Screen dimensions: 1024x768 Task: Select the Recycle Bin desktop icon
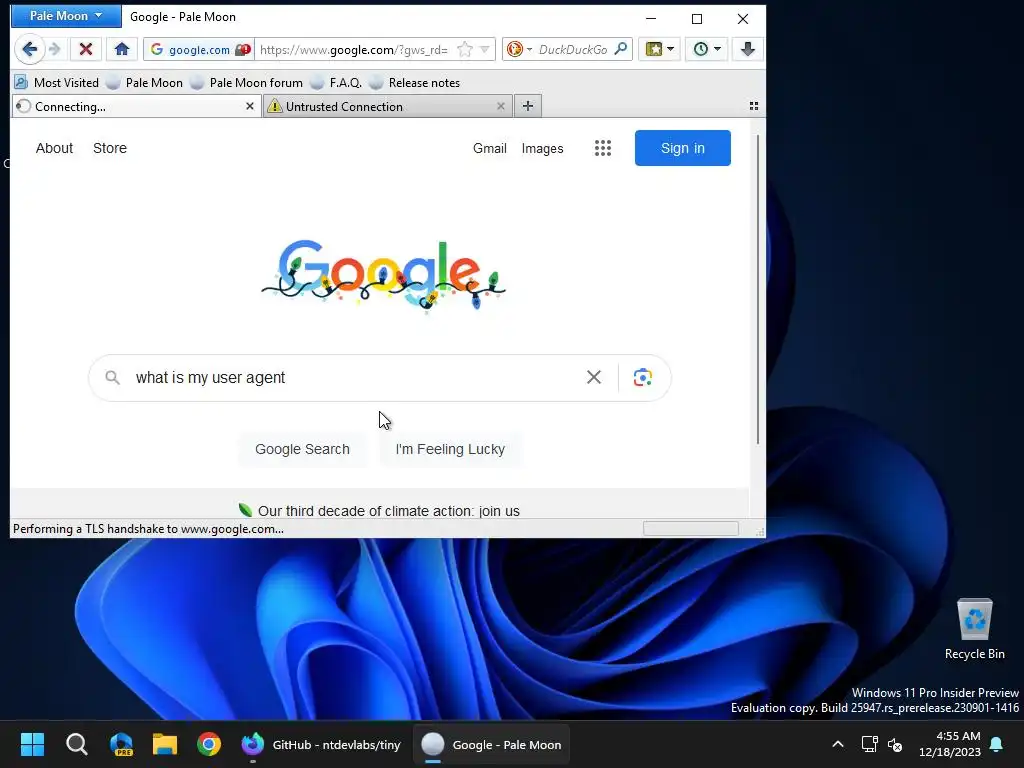pyautogui.click(x=974, y=629)
